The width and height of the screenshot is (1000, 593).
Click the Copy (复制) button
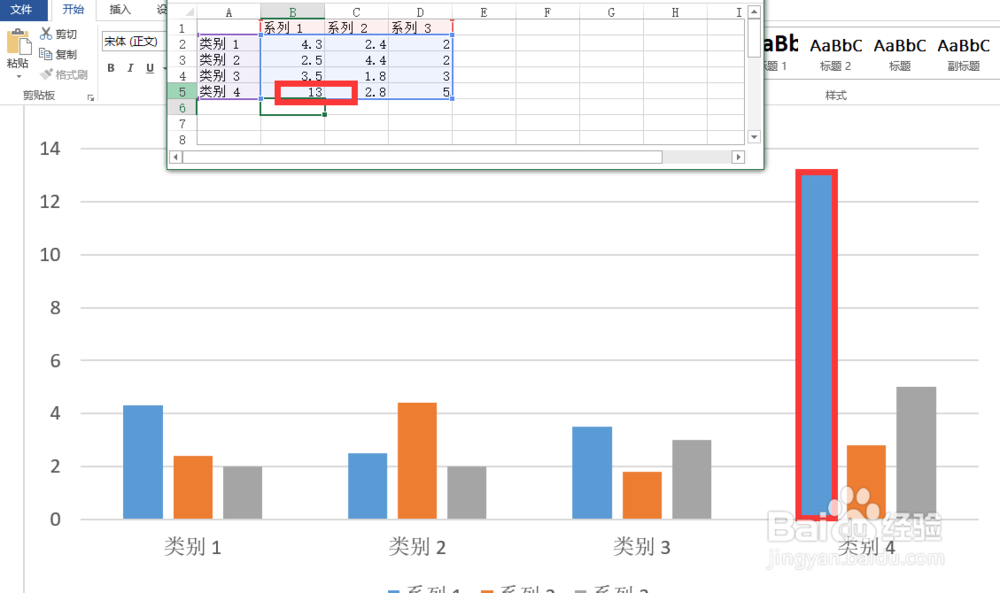59,54
